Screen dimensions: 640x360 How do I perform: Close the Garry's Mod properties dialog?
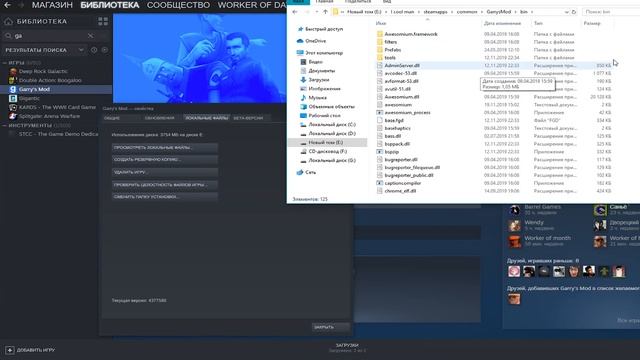coord(331,327)
